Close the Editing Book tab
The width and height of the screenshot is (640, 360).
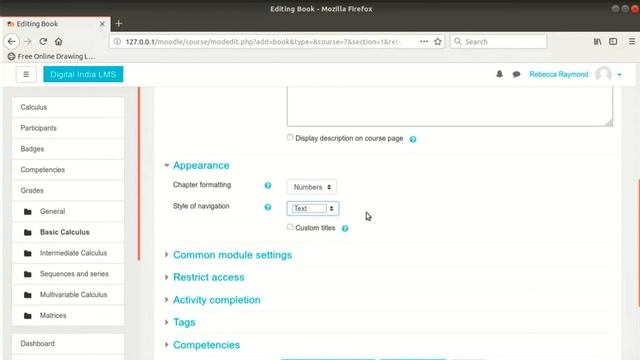click(x=102, y=24)
